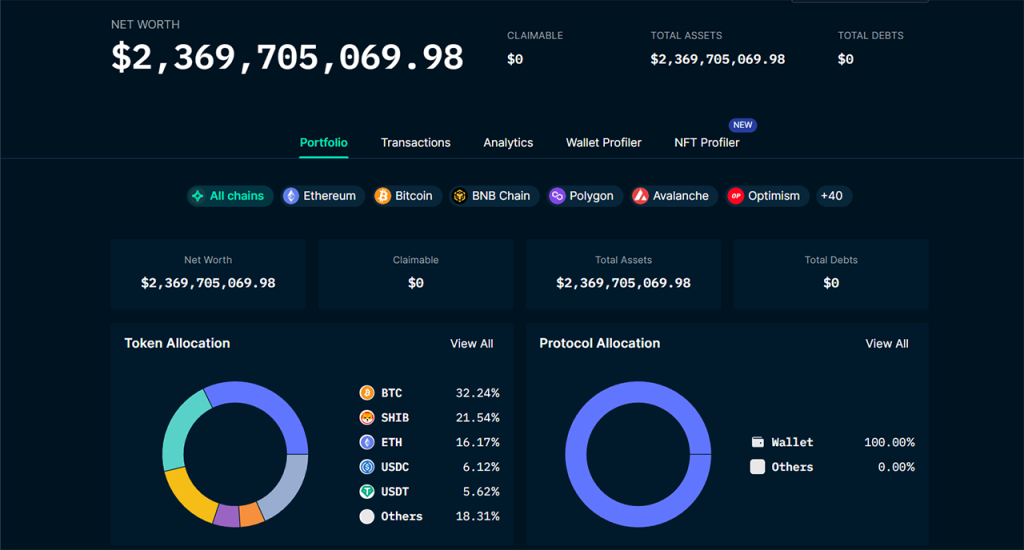Viewport: 1024px width, 550px height.
Task: Open the Transactions tab
Action: point(415,143)
